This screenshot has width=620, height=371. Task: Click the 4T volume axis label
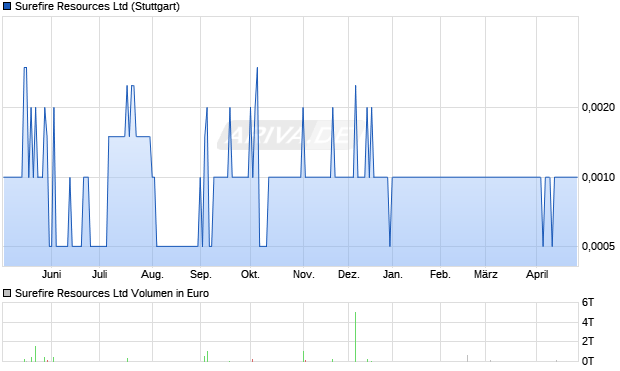pos(588,322)
